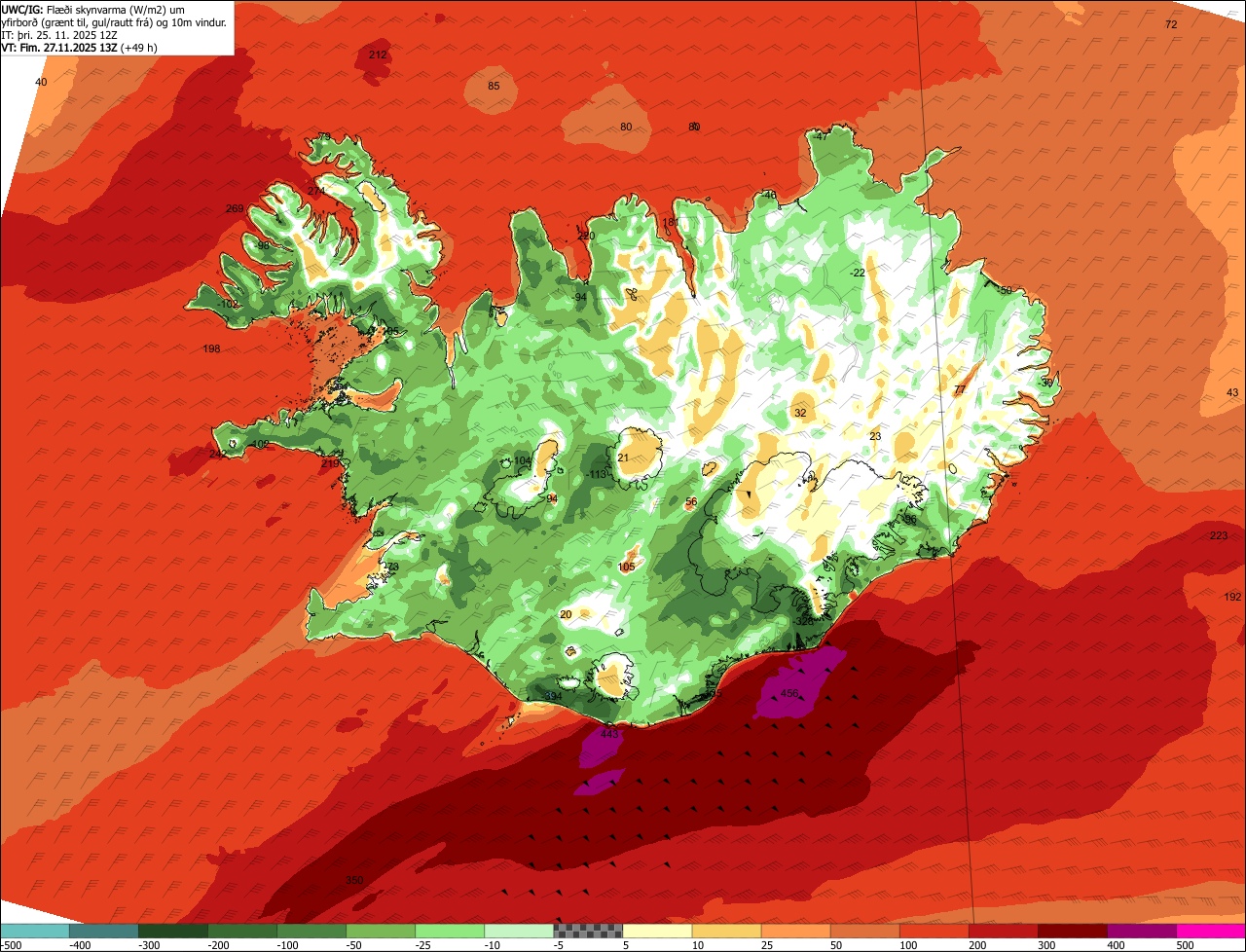Click the 394 value in southern Iceland
Image resolution: width=1246 pixels, height=952 pixels.
pyautogui.click(x=553, y=696)
